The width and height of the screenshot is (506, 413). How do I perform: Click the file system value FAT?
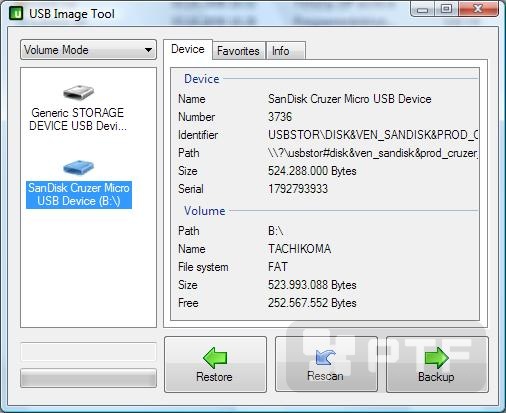(x=278, y=267)
